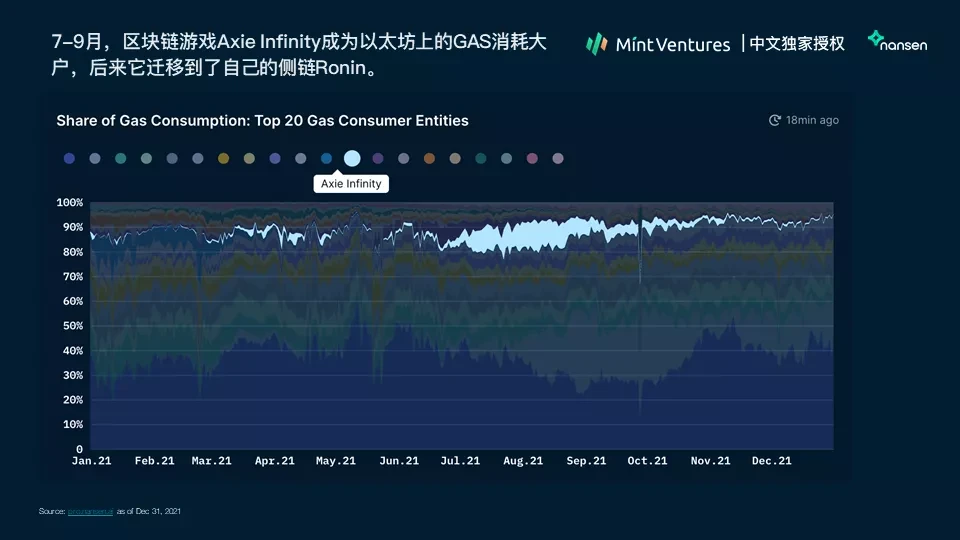Click the 50% label on the y-axis
This screenshot has width=960, height=540.
[x=73, y=326]
